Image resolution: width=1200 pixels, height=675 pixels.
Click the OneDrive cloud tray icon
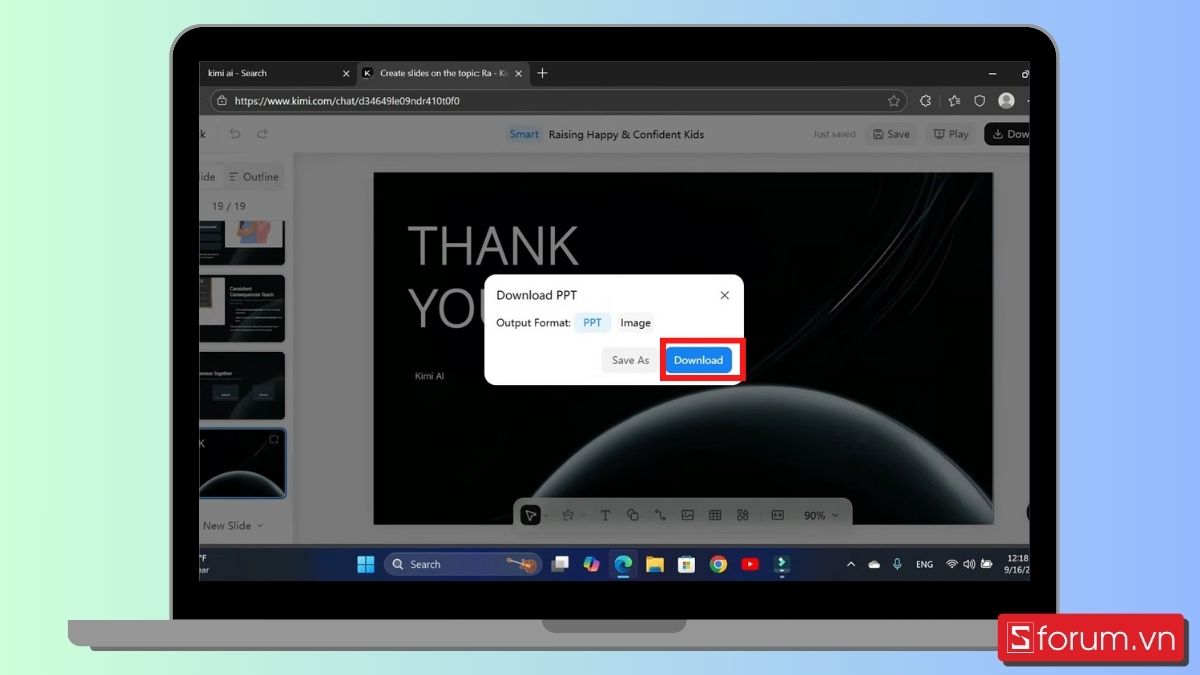tap(874, 564)
